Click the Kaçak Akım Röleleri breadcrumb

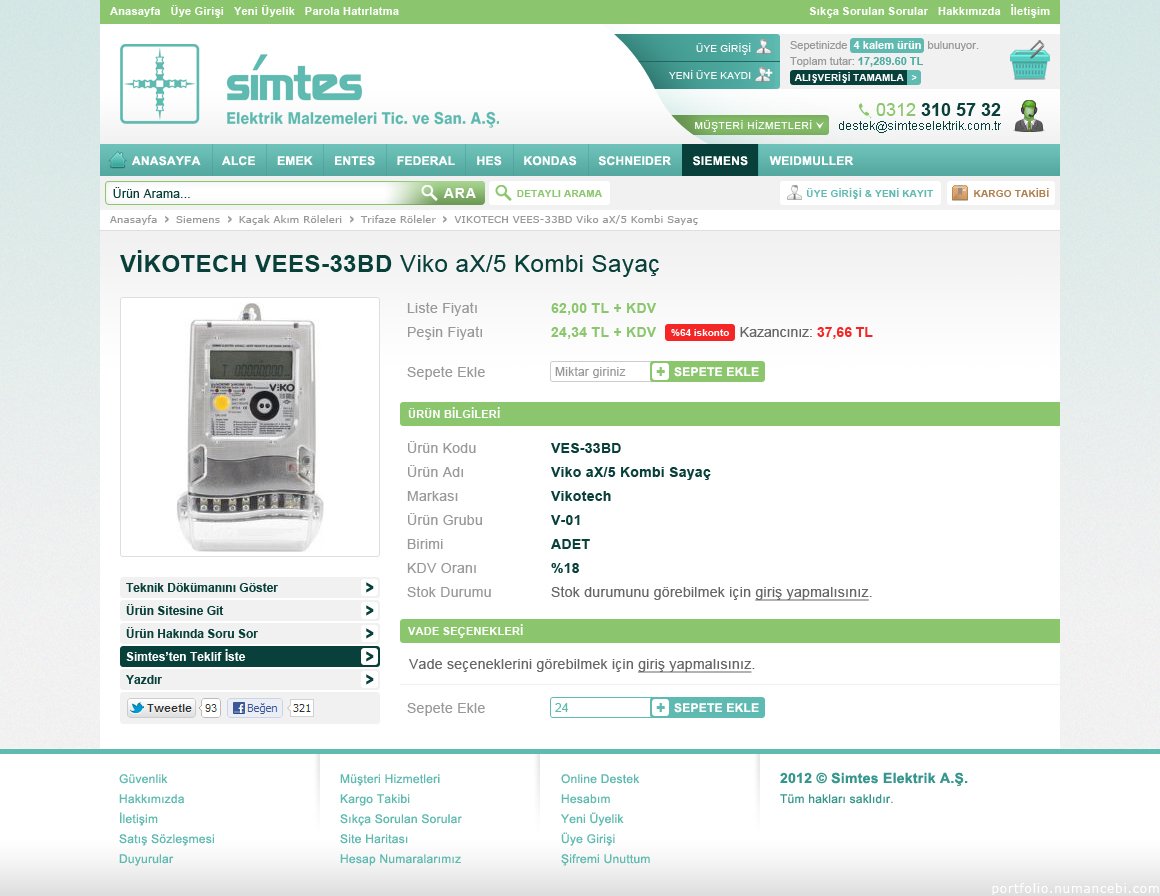coord(290,220)
